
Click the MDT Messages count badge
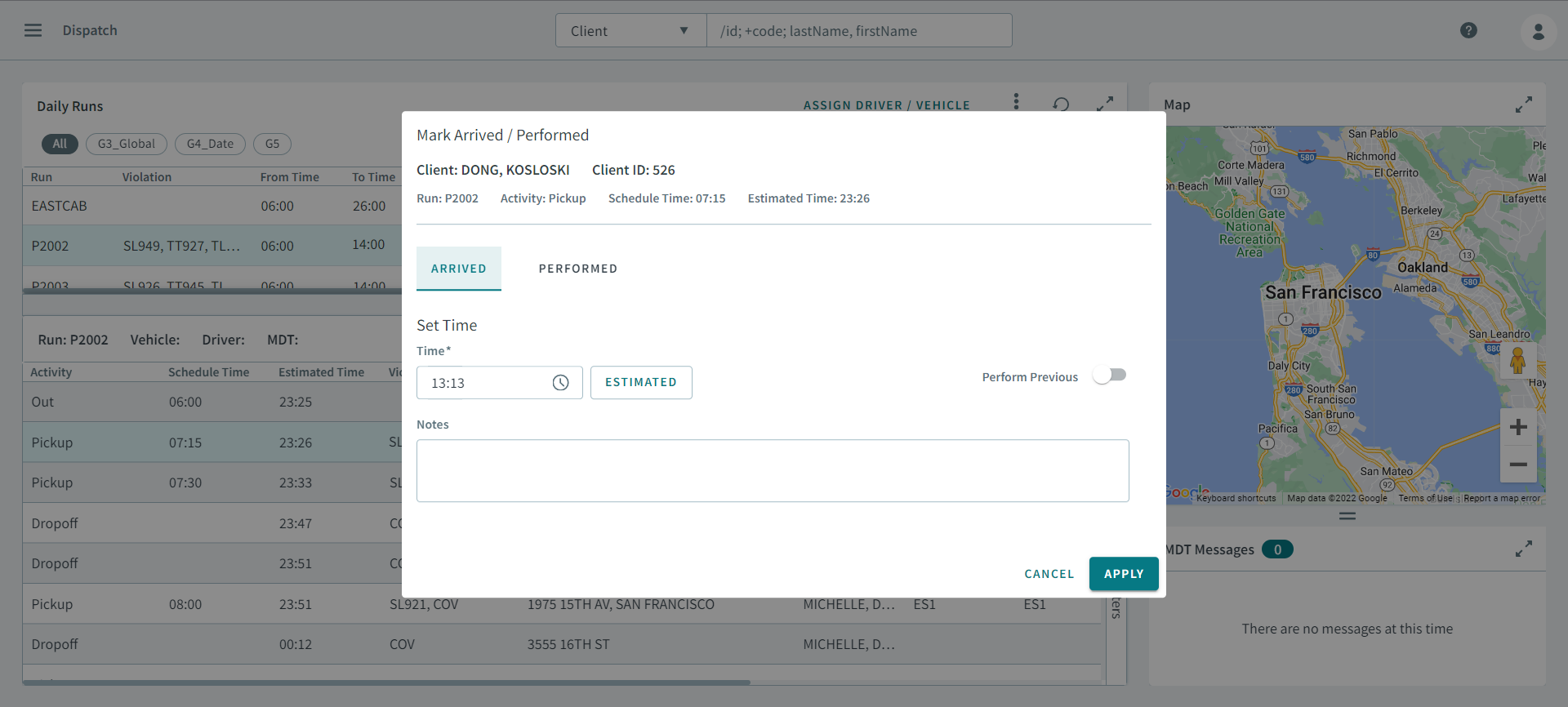click(x=1277, y=549)
